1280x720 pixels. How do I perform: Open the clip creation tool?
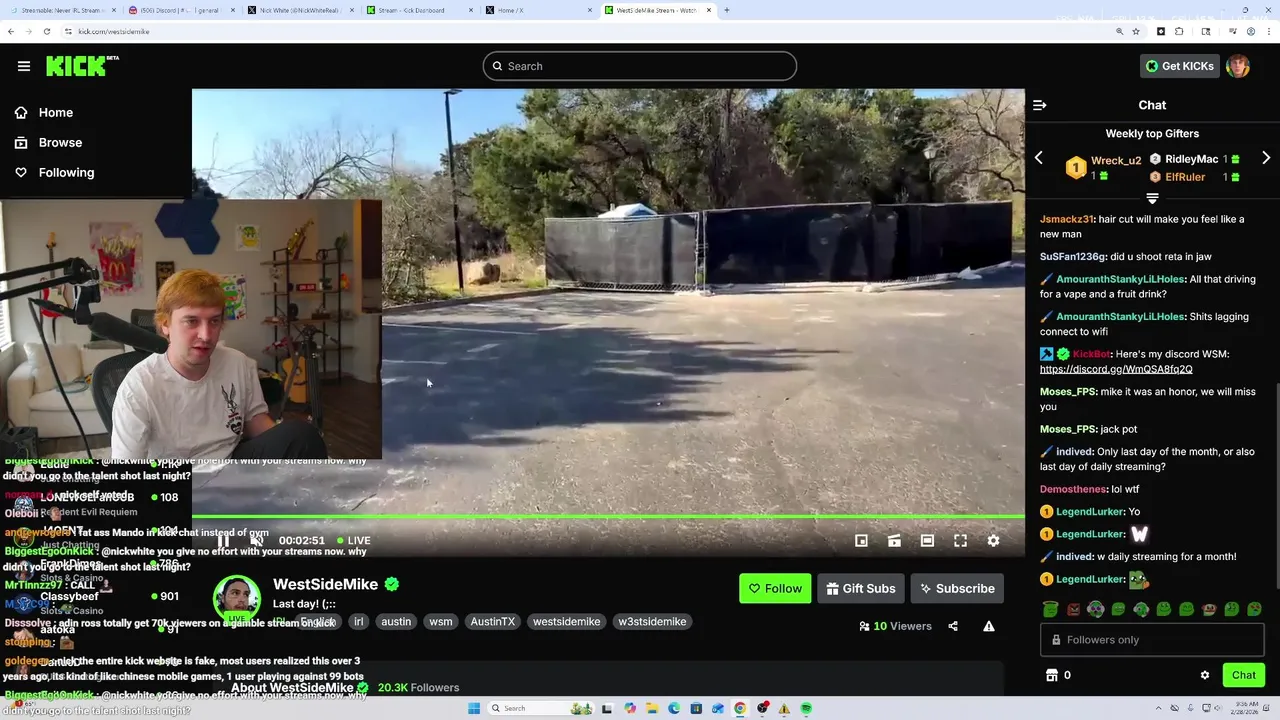(x=894, y=541)
